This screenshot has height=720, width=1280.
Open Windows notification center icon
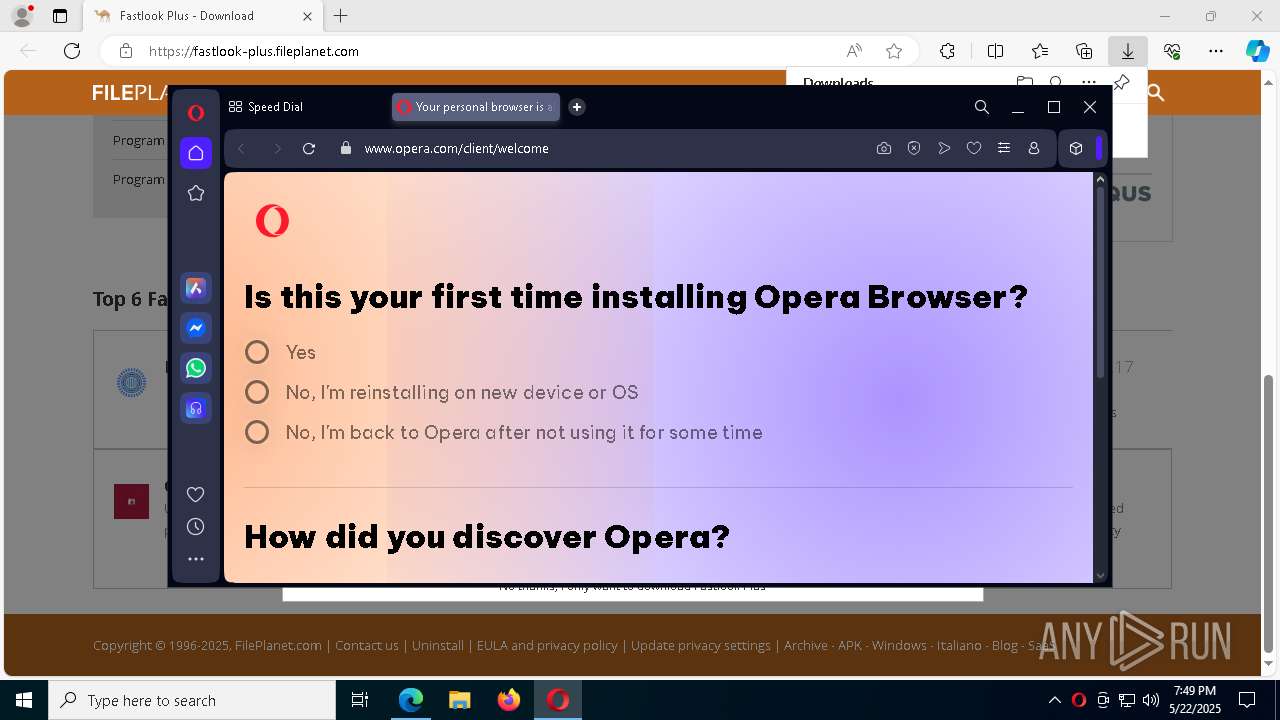[1247, 700]
